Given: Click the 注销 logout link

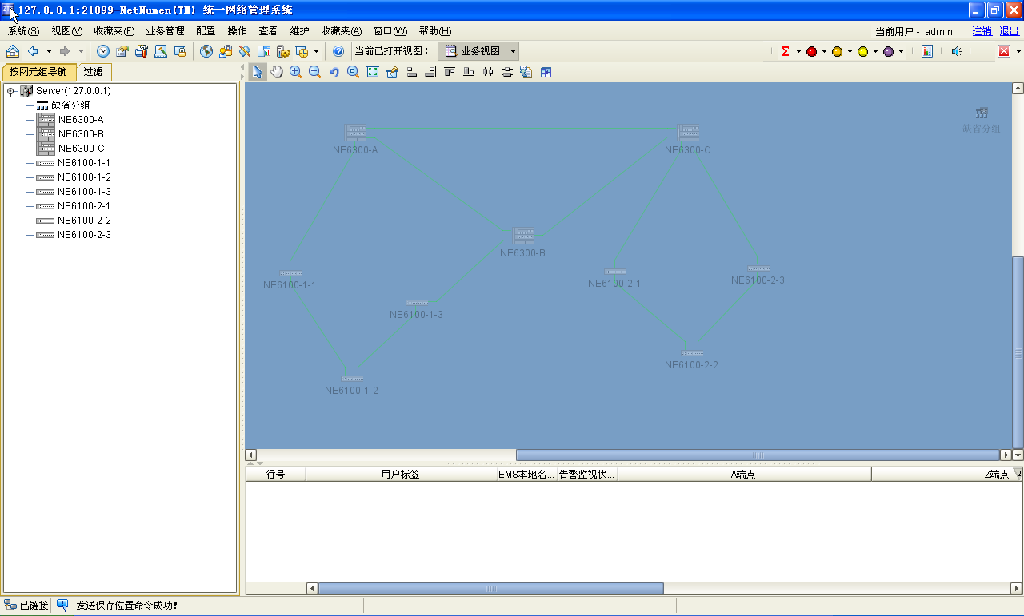Looking at the screenshot, I should (982, 31).
